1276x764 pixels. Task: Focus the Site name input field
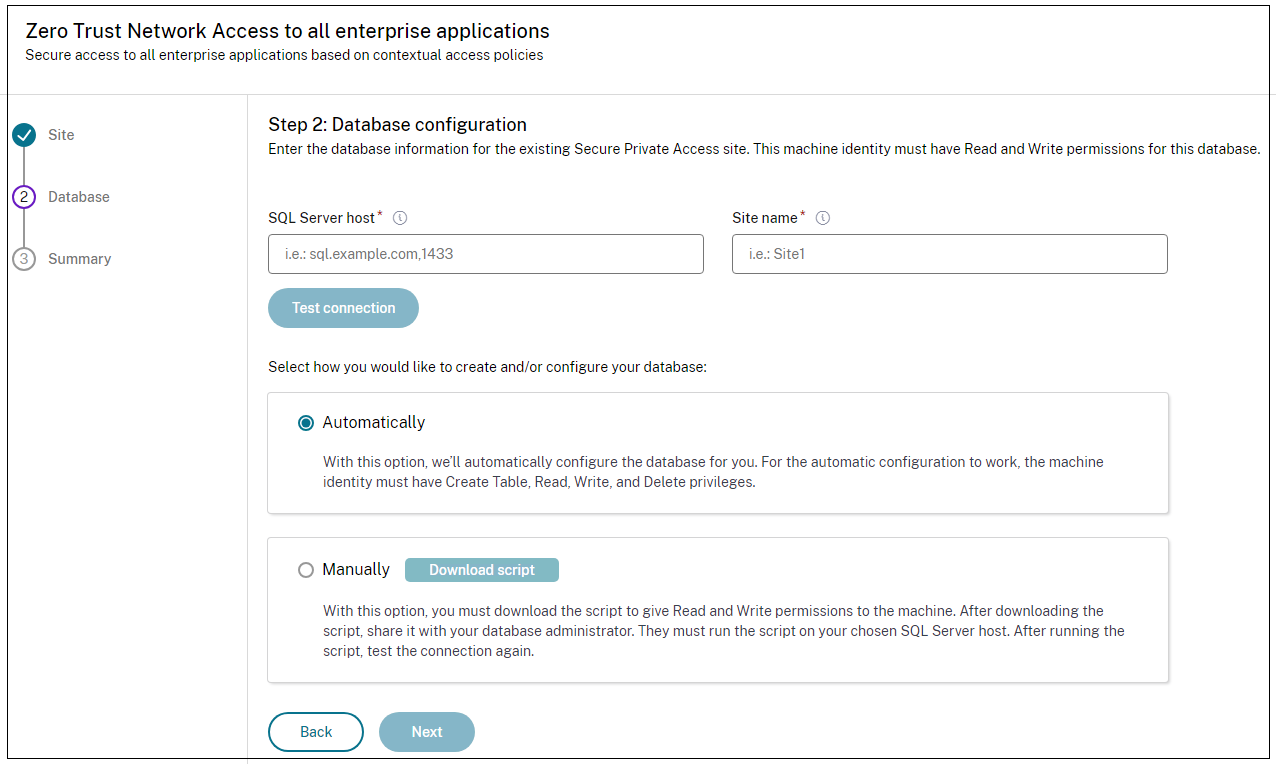pos(949,254)
